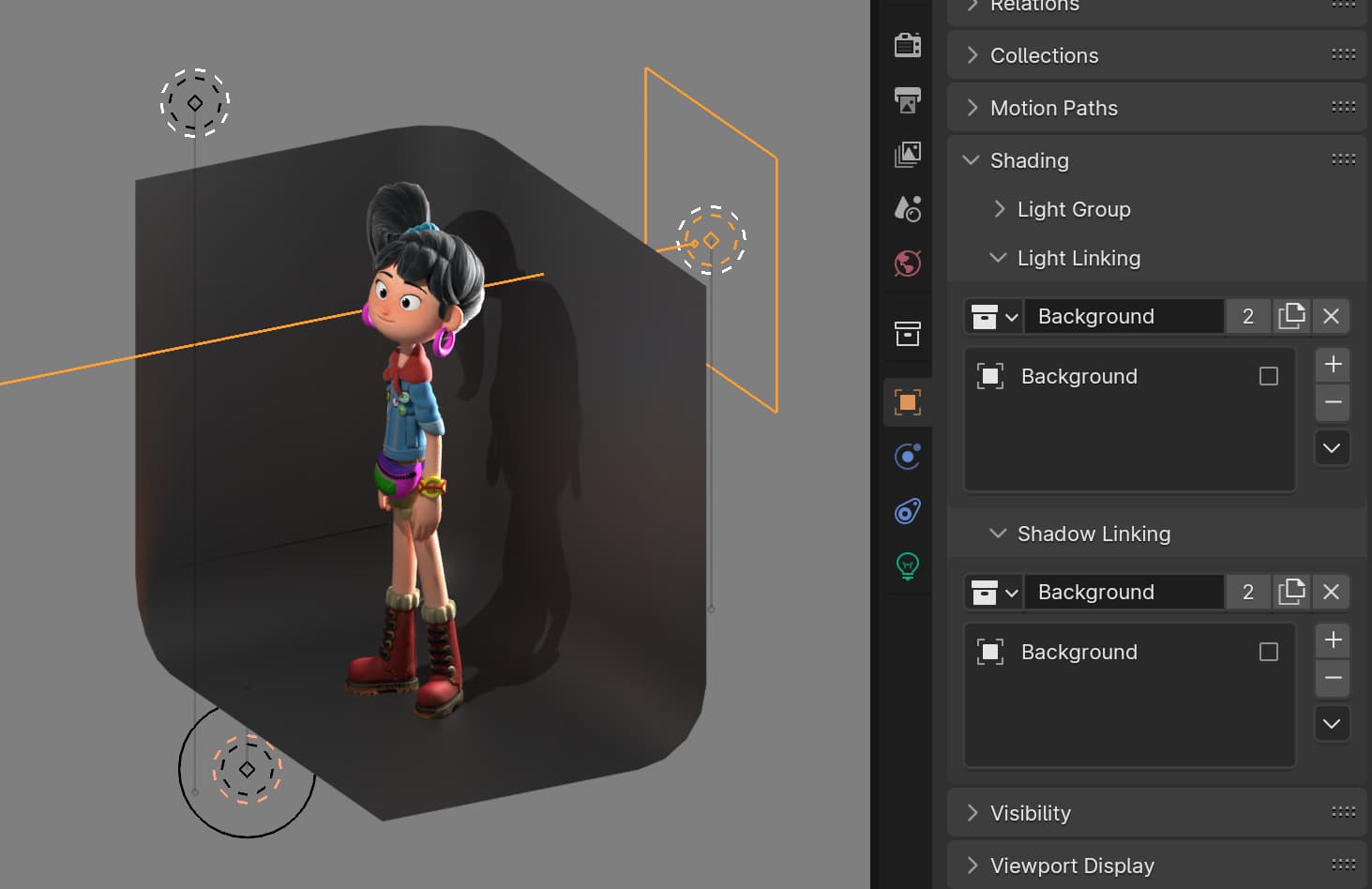Open the Output properties tab
This screenshot has width=1372, height=889.
click(x=906, y=101)
